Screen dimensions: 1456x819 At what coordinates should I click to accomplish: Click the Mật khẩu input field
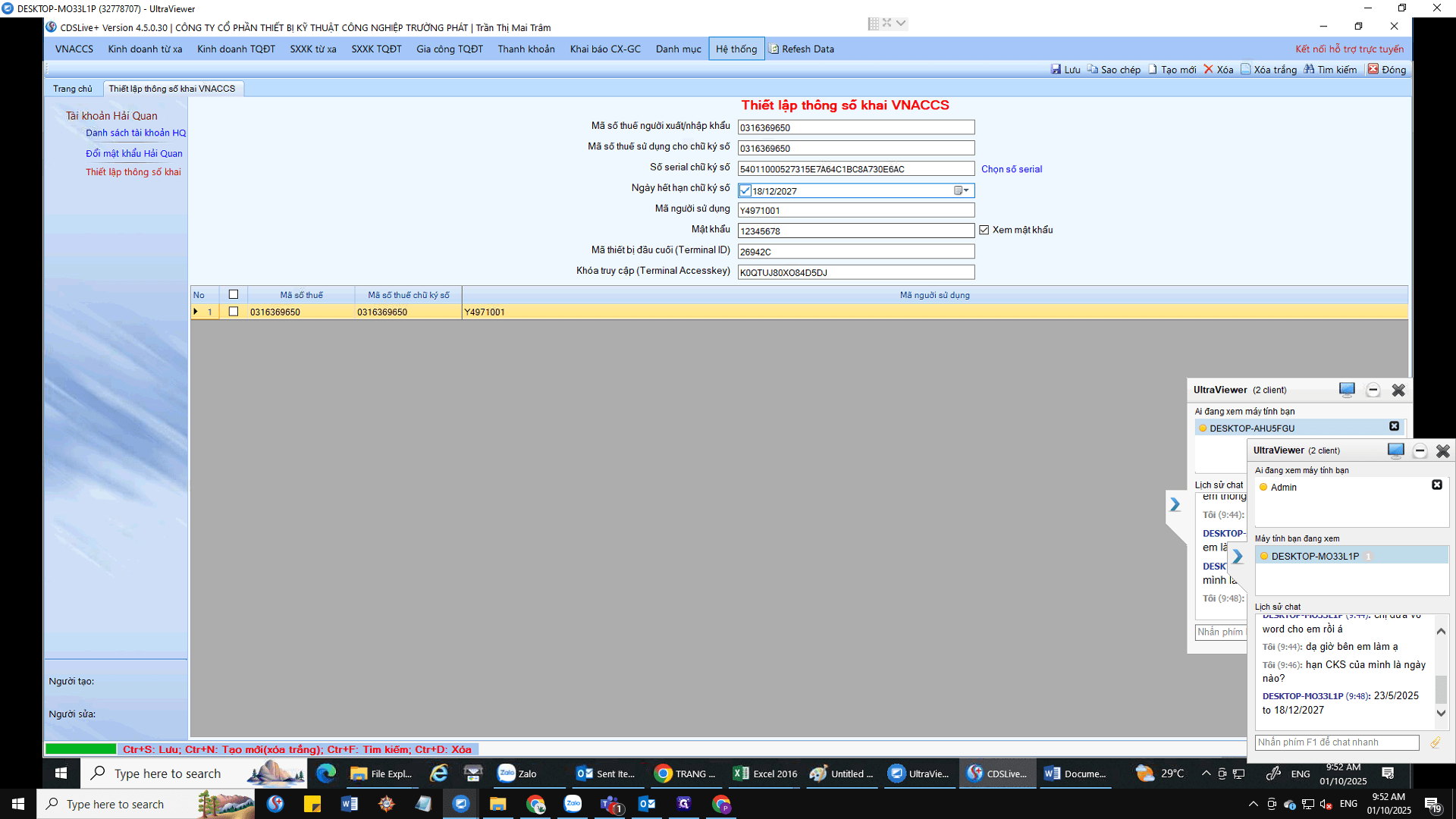[856, 231]
